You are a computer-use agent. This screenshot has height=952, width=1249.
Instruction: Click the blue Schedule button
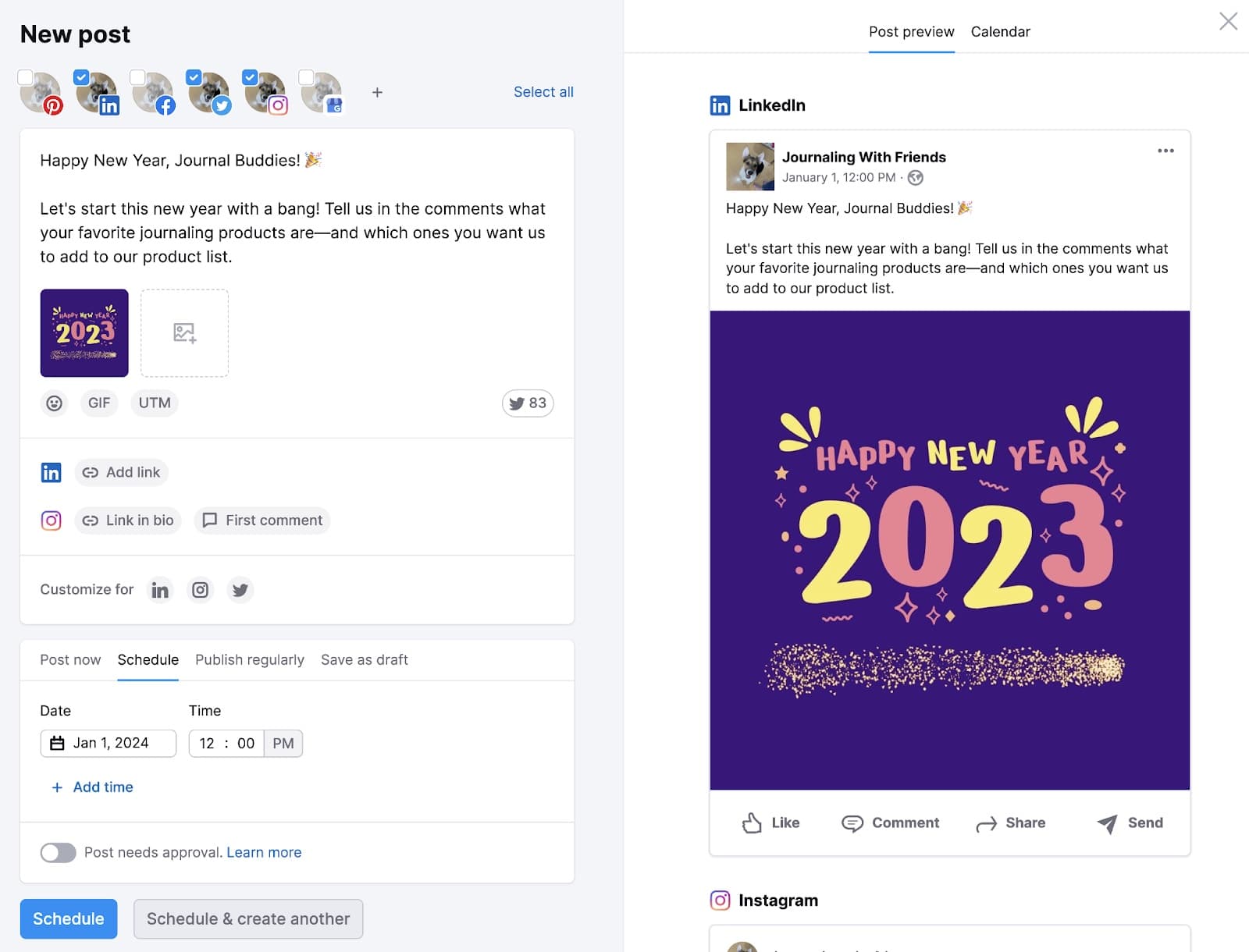[x=69, y=919]
